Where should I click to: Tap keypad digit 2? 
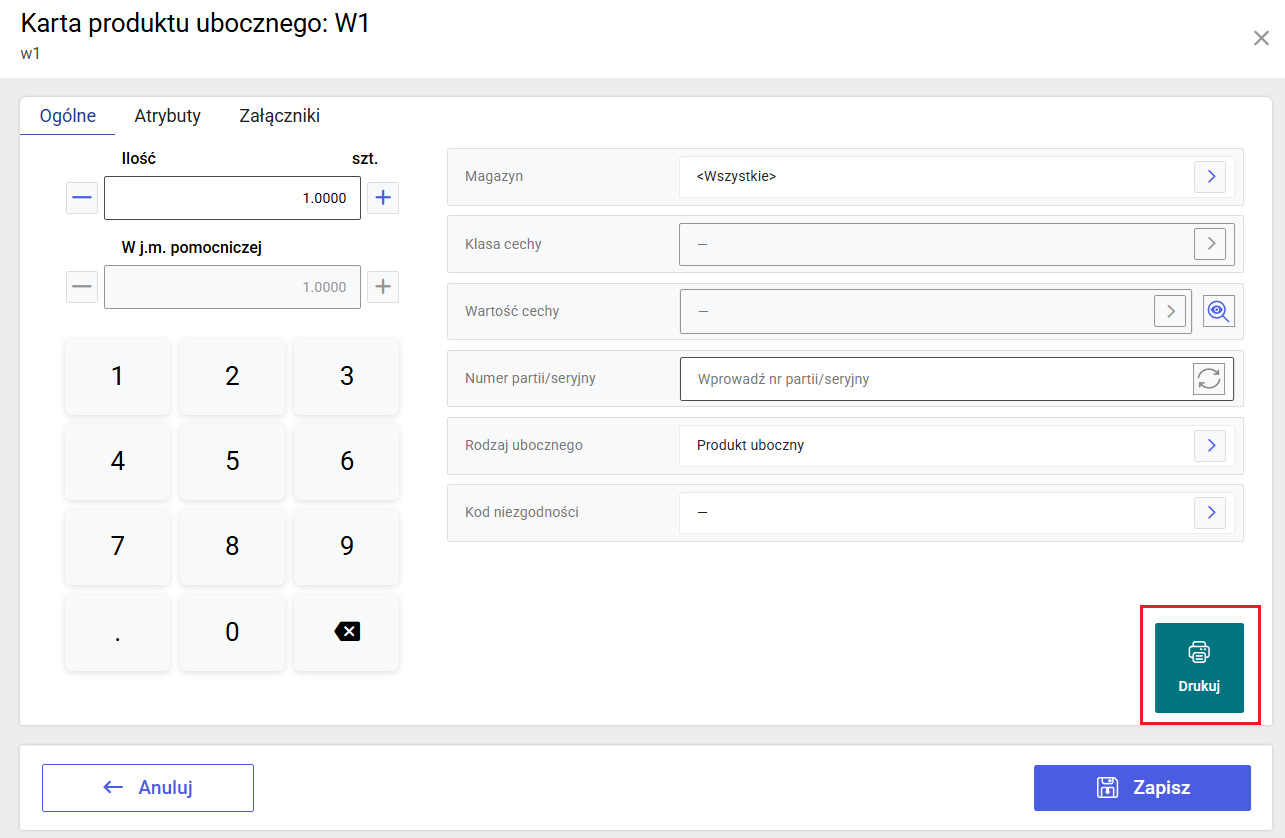(232, 376)
